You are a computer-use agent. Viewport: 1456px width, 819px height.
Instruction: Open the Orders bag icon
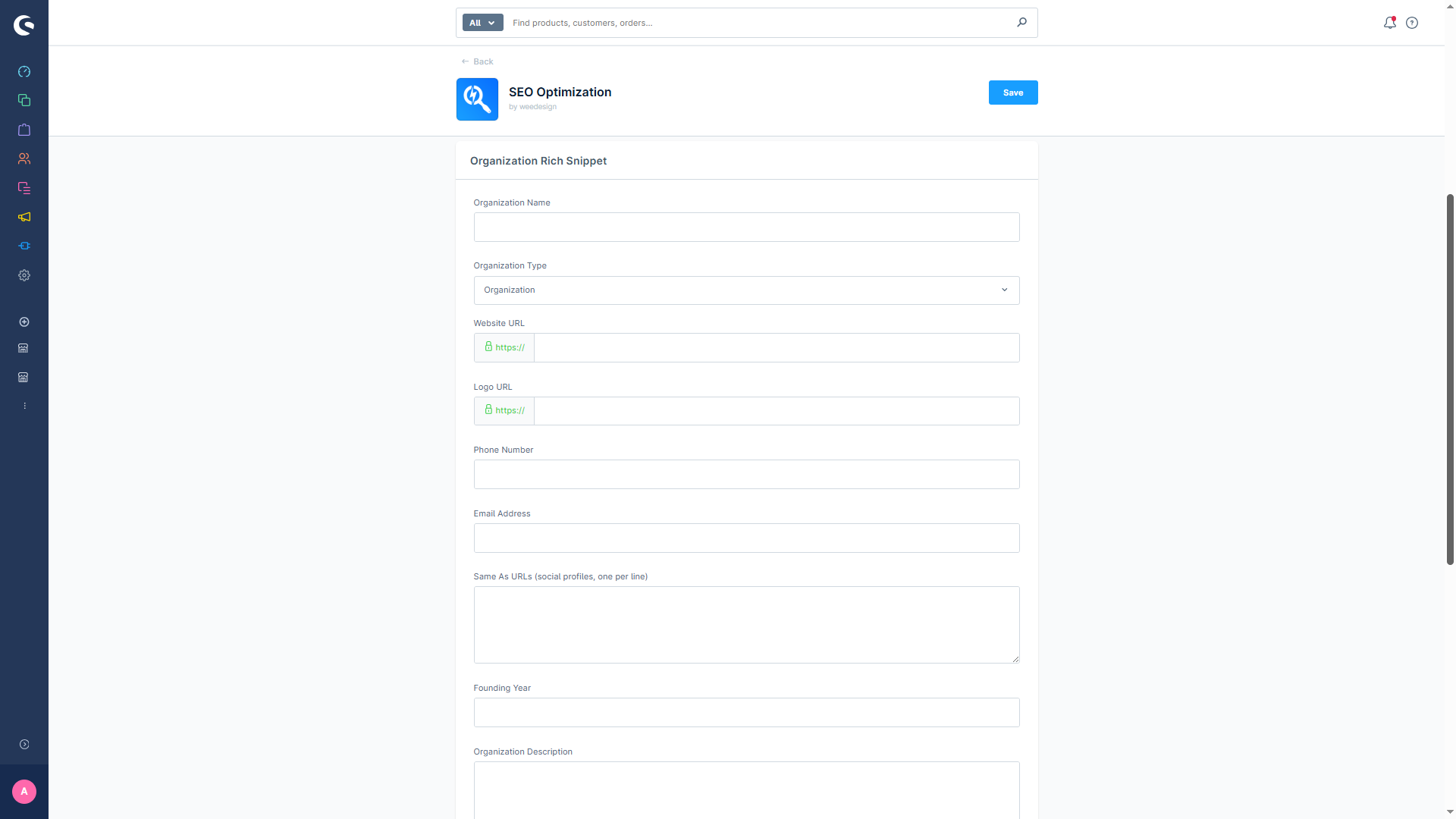(x=24, y=130)
